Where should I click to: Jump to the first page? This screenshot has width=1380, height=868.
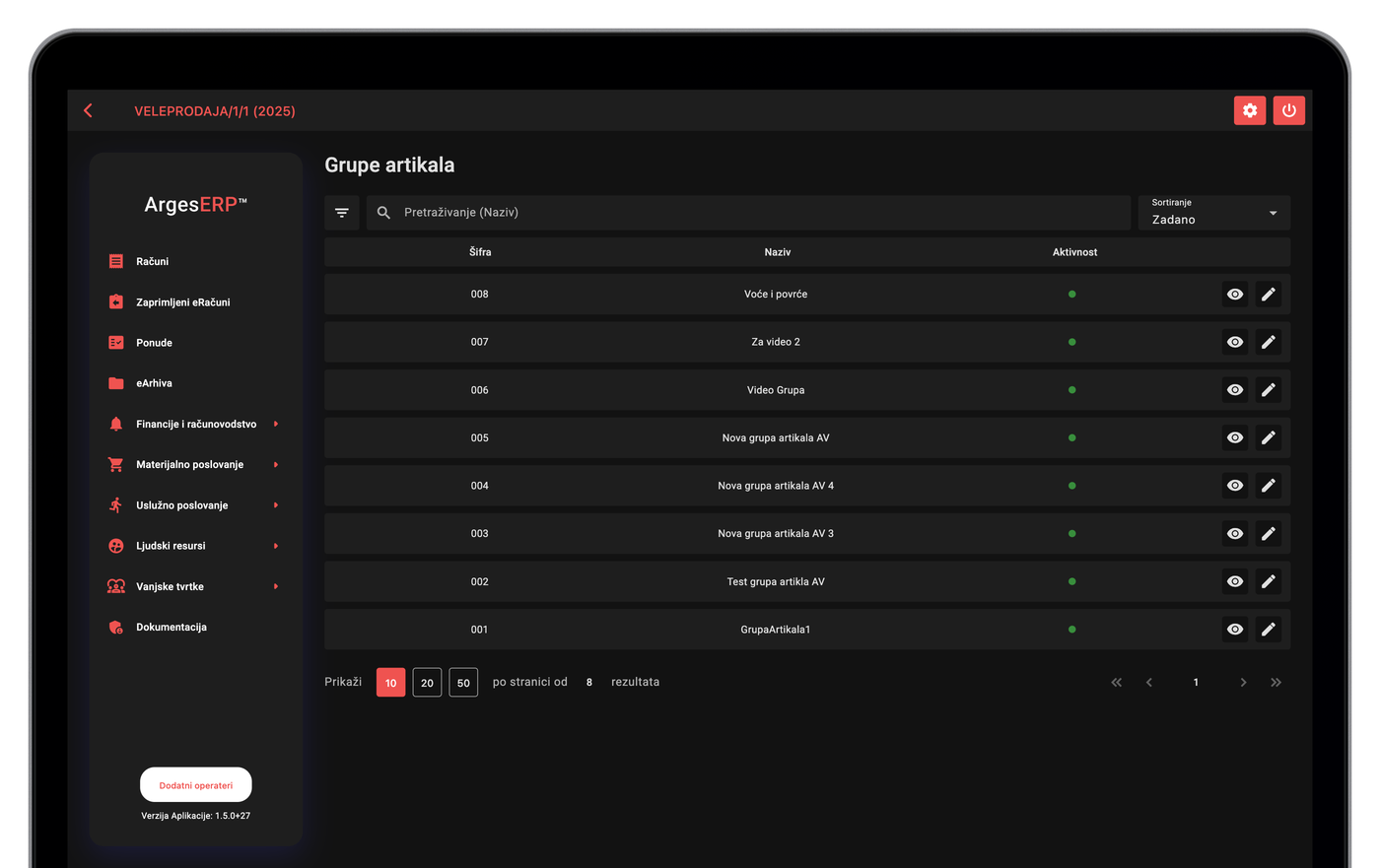(1117, 682)
